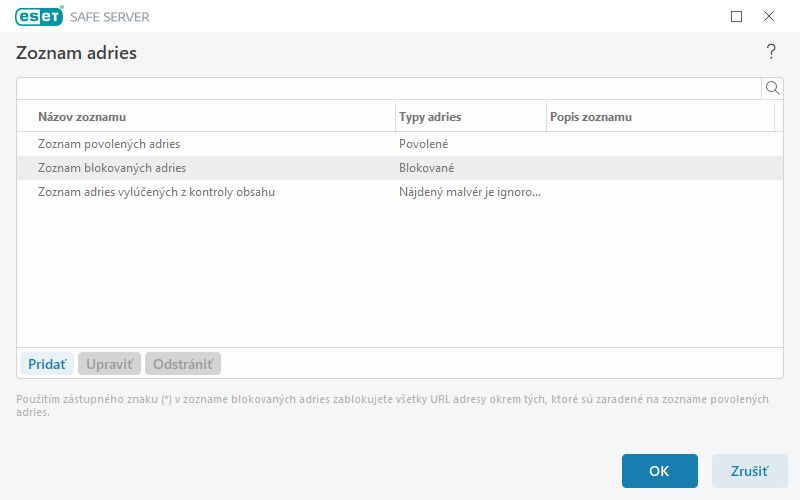Screen dimensions: 800x500
Task: Click the Upraviť button
Action: [x=109, y=364]
